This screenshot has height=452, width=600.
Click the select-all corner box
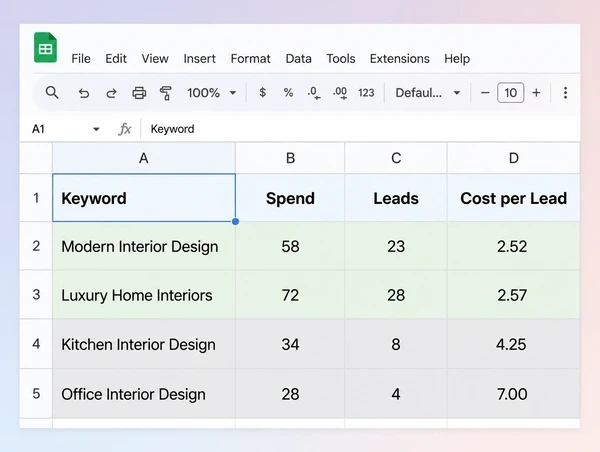tap(36, 158)
